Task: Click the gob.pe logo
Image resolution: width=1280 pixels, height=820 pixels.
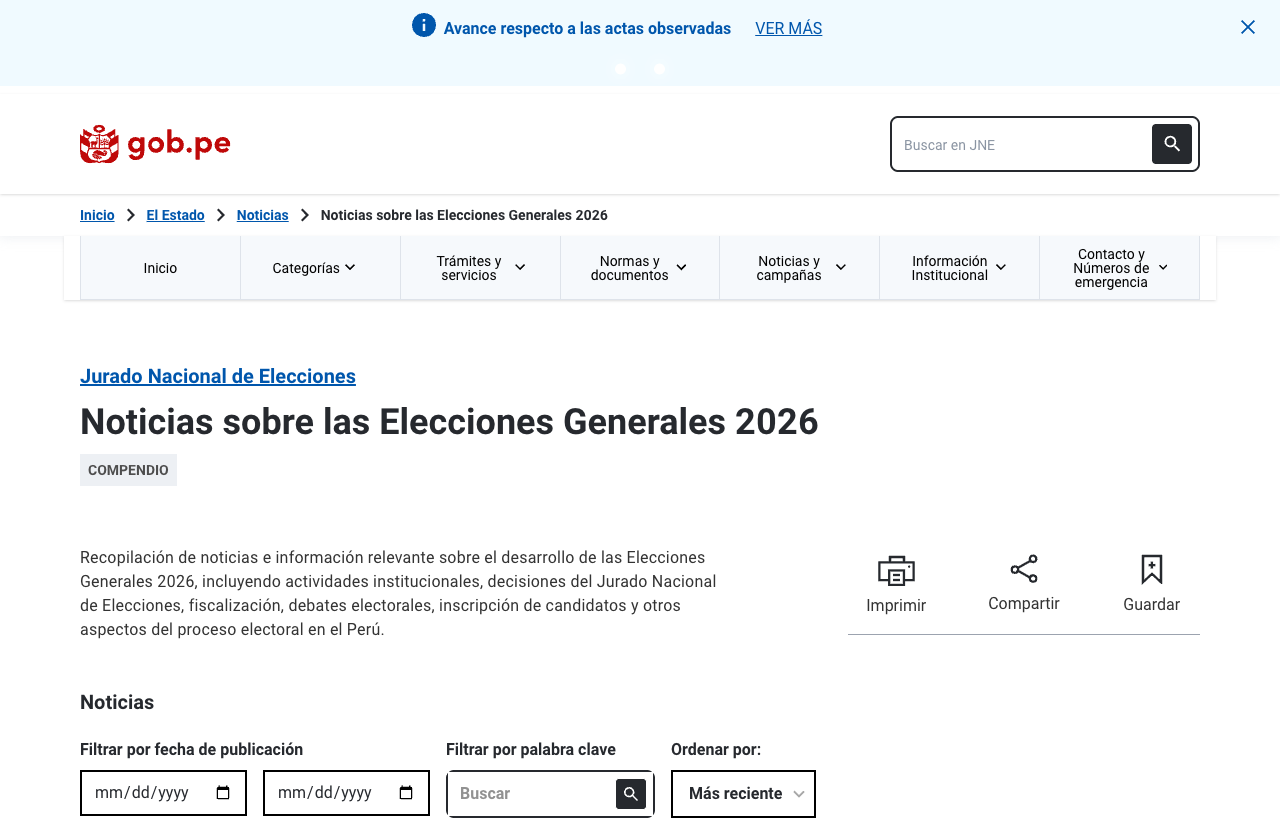Action: (155, 144)
